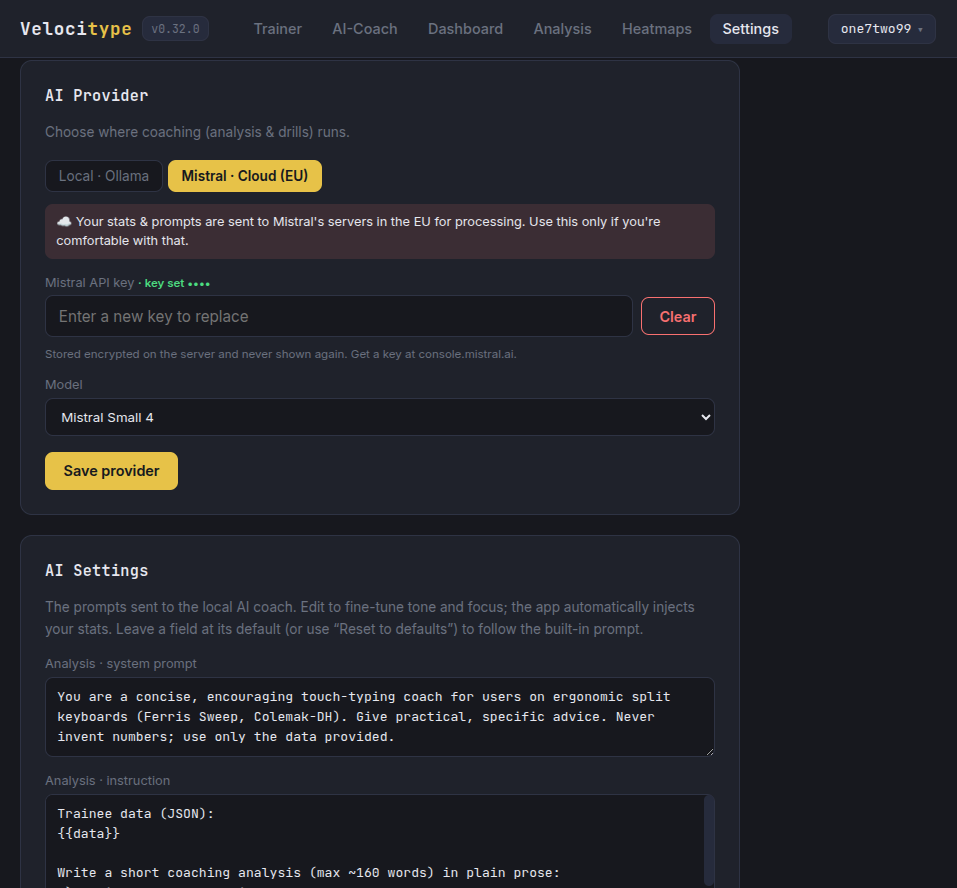Edit the Analysis system prompt textarea
957x888 pixels.
pyautogui.click(x=380, y=717)
